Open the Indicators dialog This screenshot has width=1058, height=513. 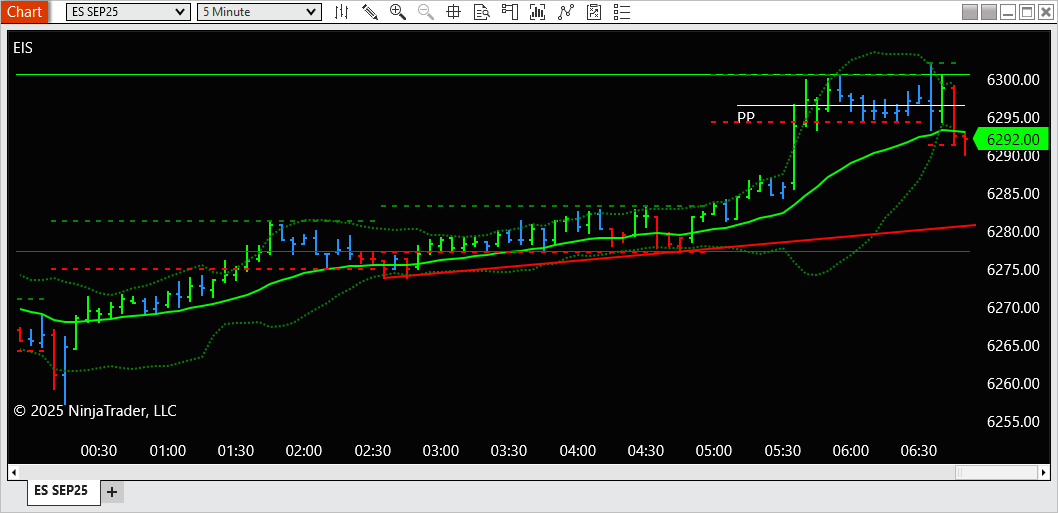(x=538, y=11)
